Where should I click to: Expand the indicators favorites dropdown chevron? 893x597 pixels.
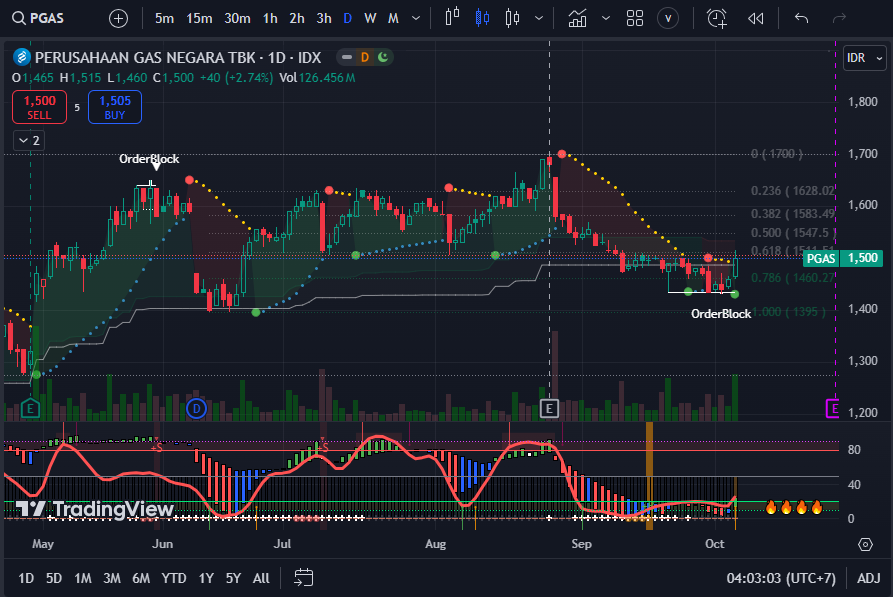(606, 18)
